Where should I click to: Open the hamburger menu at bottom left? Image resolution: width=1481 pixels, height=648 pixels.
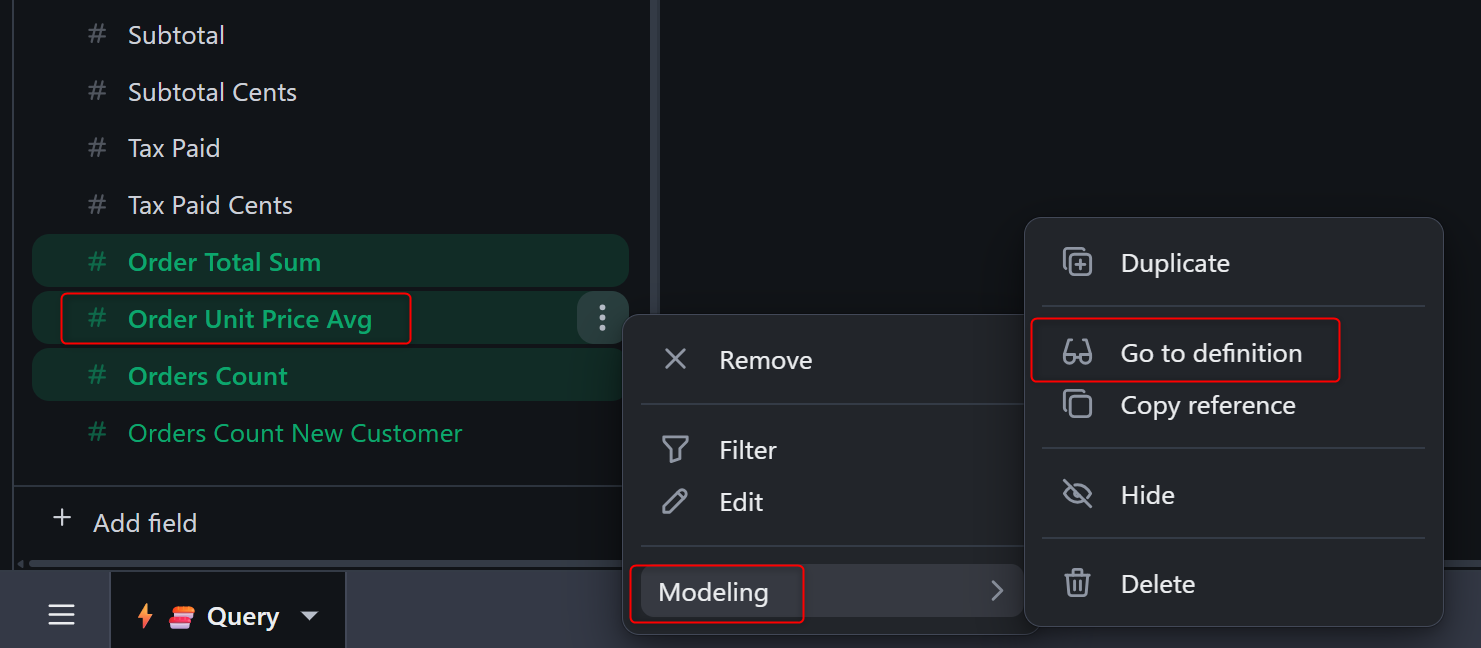coord(62,616)
